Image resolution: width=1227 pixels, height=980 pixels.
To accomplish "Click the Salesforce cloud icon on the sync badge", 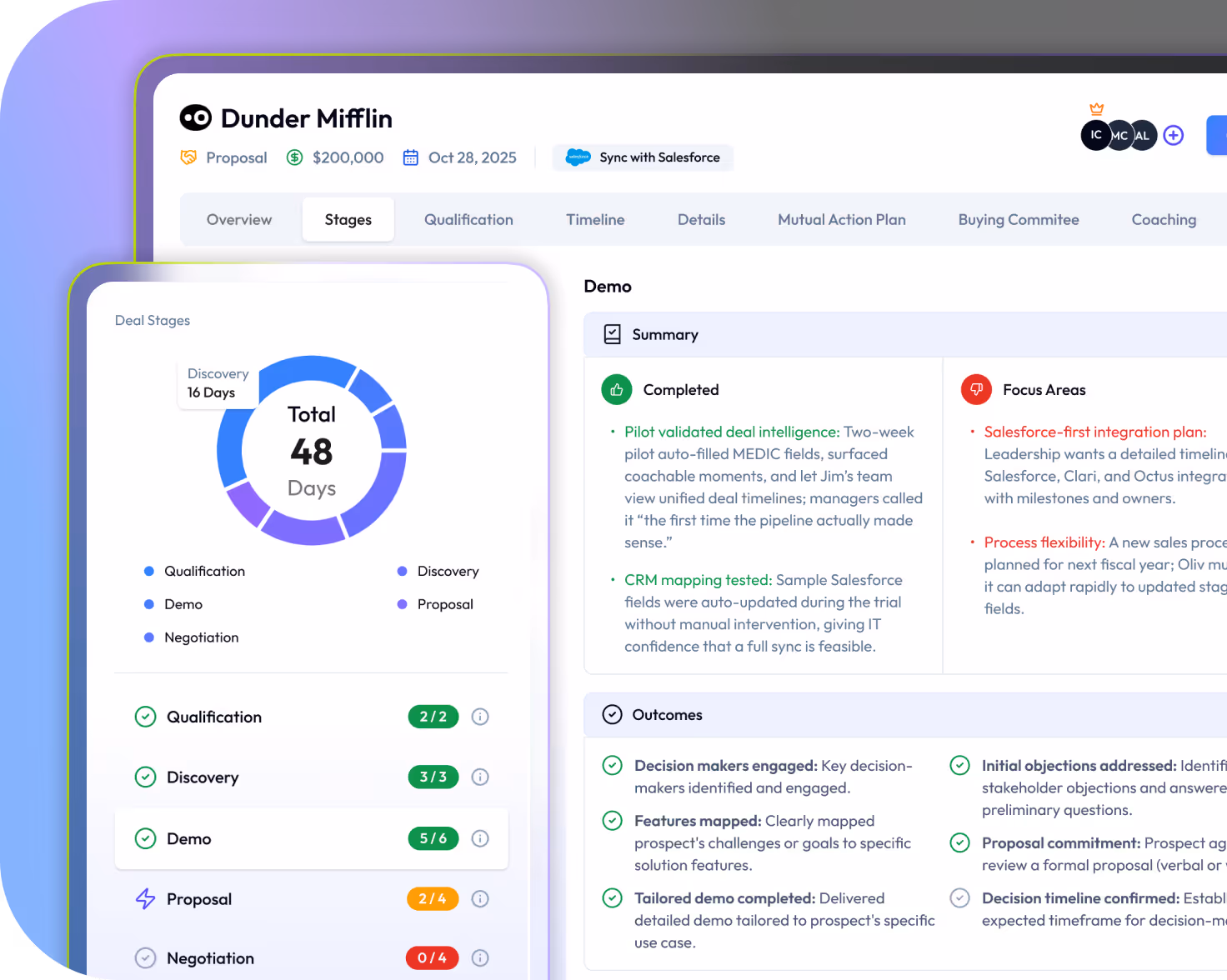I will (580, 157).
